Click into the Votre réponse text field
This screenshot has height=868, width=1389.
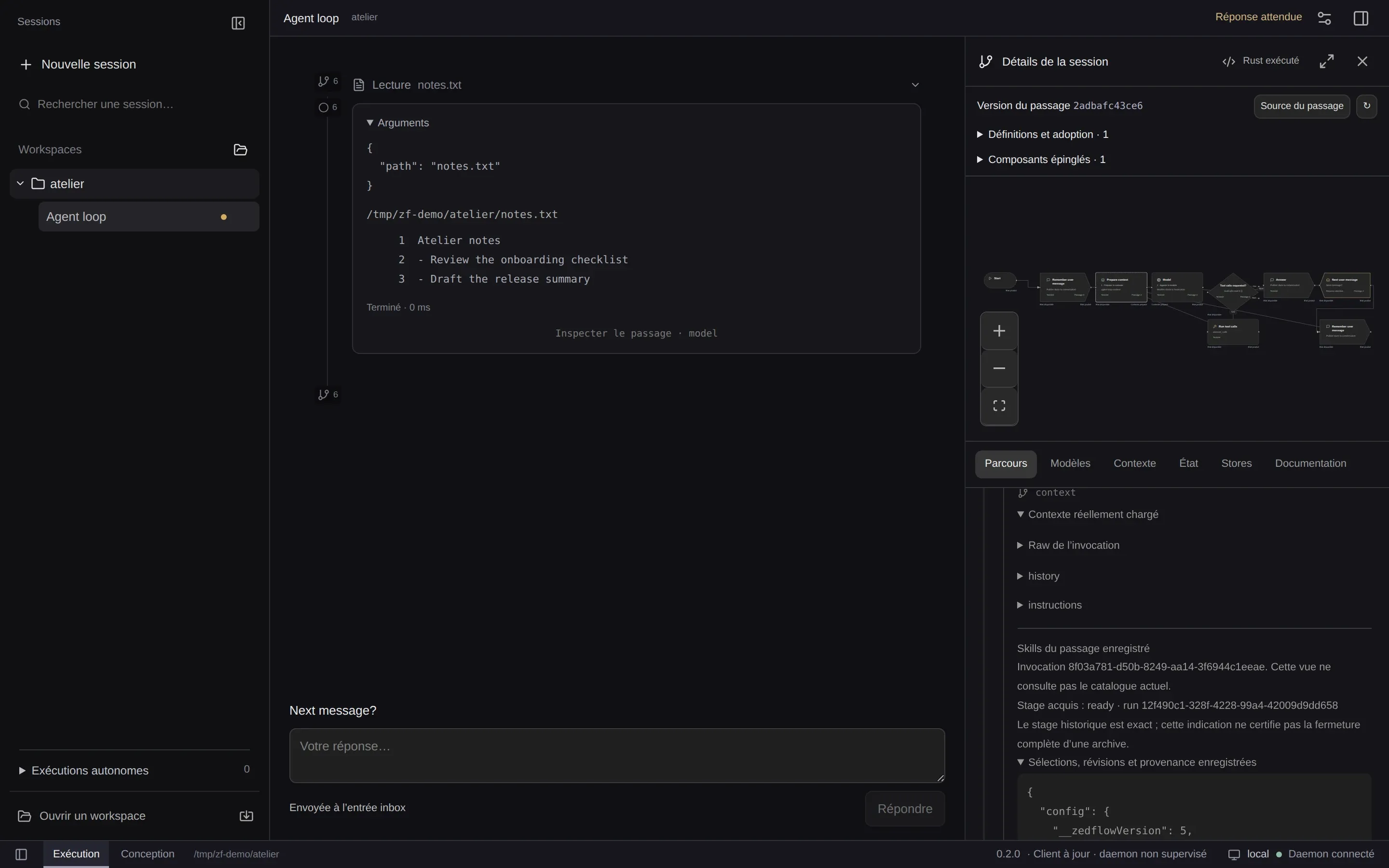point(617,756)
